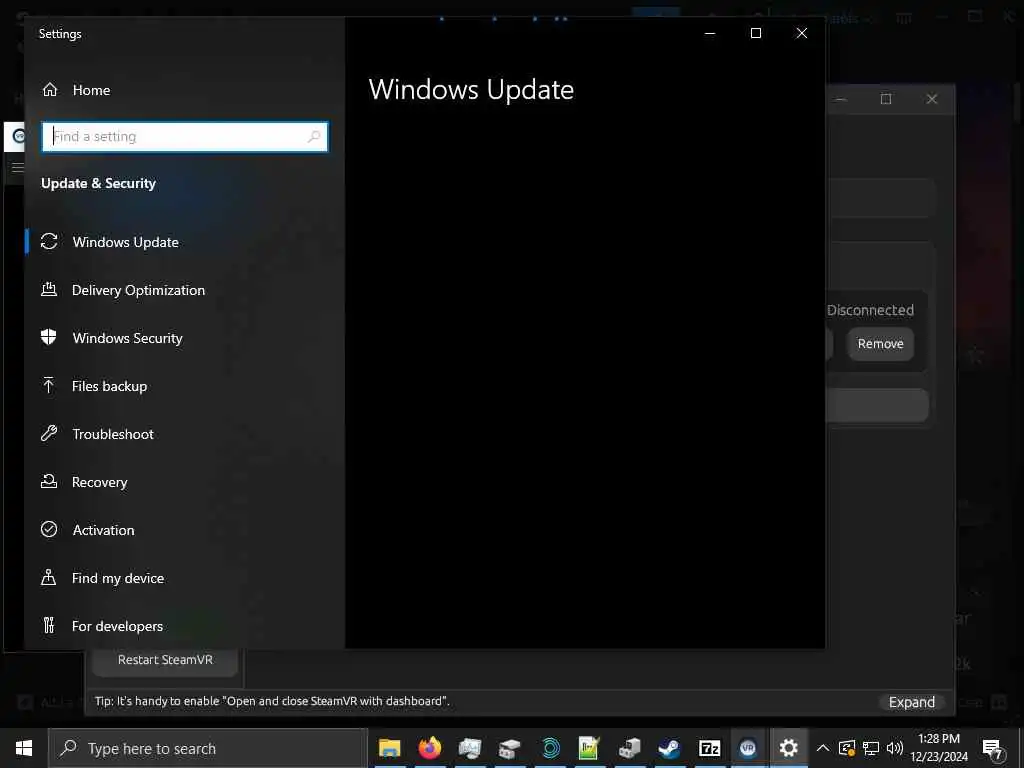
Task: Open Delivery Optimization settings
Action: pyautogui.click(x=138, y=290)
